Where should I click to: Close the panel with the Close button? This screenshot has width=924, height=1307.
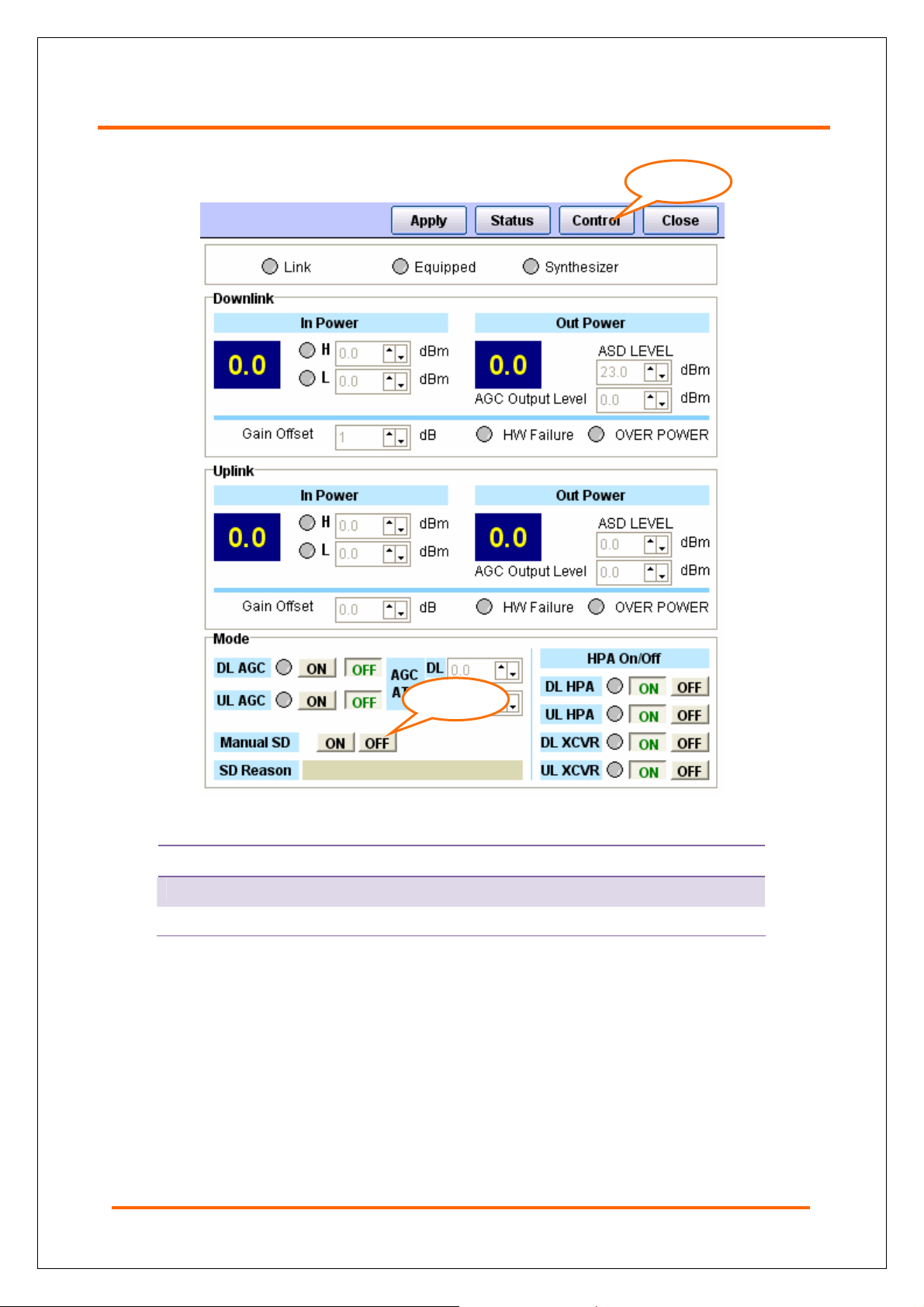pyautogui.click(x=680, y=220)
